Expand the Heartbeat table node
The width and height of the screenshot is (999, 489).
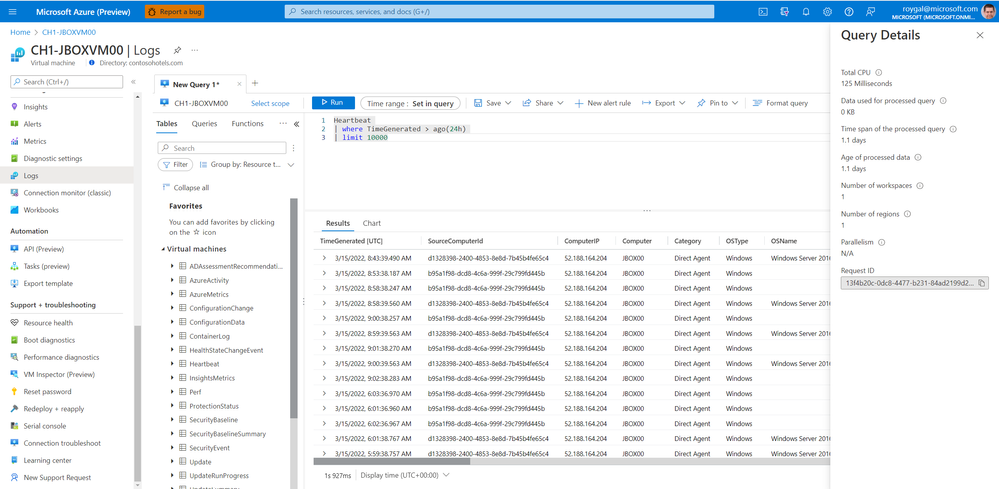click(x=173, y=364)
